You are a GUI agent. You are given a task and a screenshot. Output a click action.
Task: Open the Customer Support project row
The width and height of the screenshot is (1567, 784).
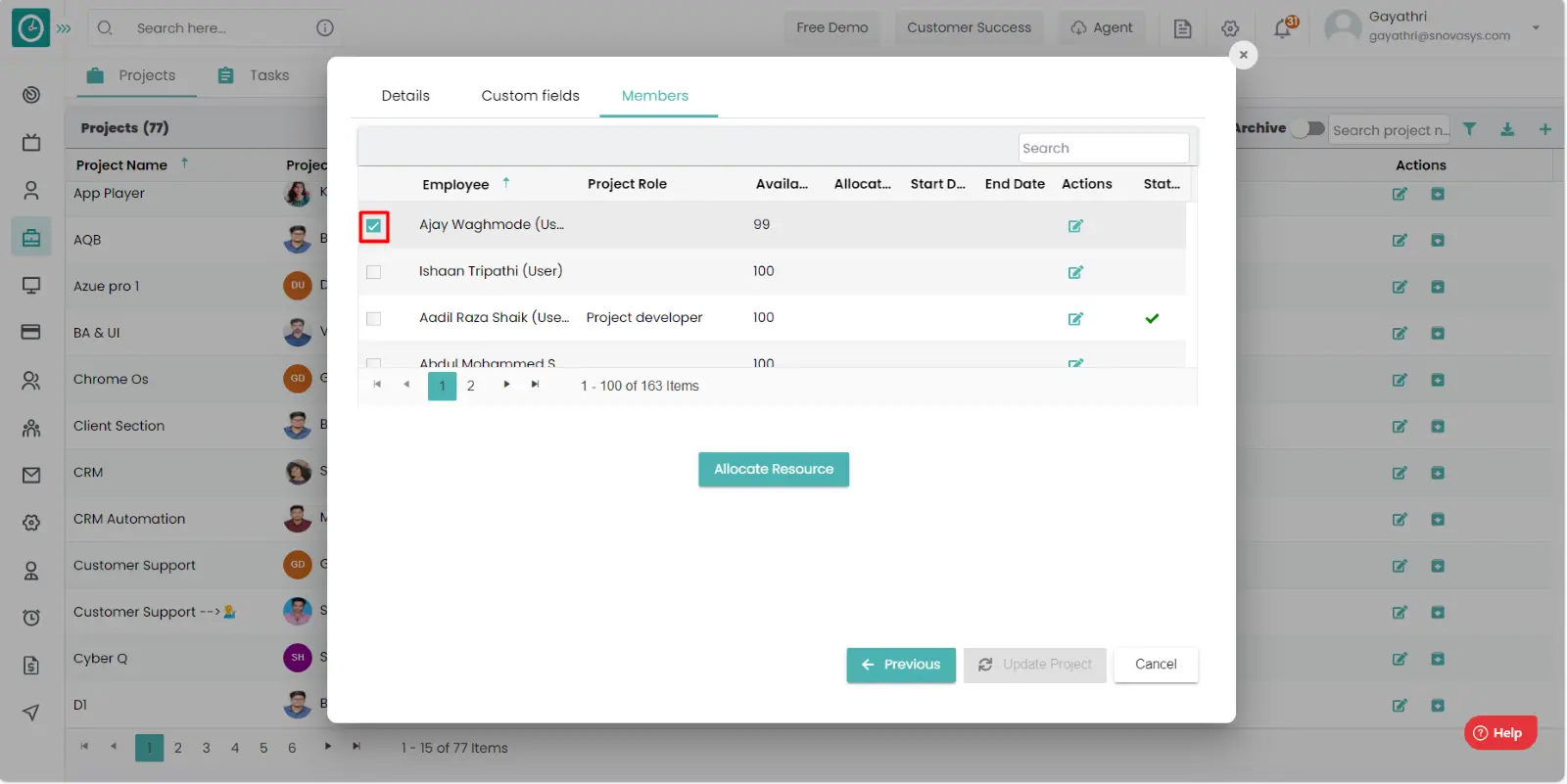click(134, 566)
